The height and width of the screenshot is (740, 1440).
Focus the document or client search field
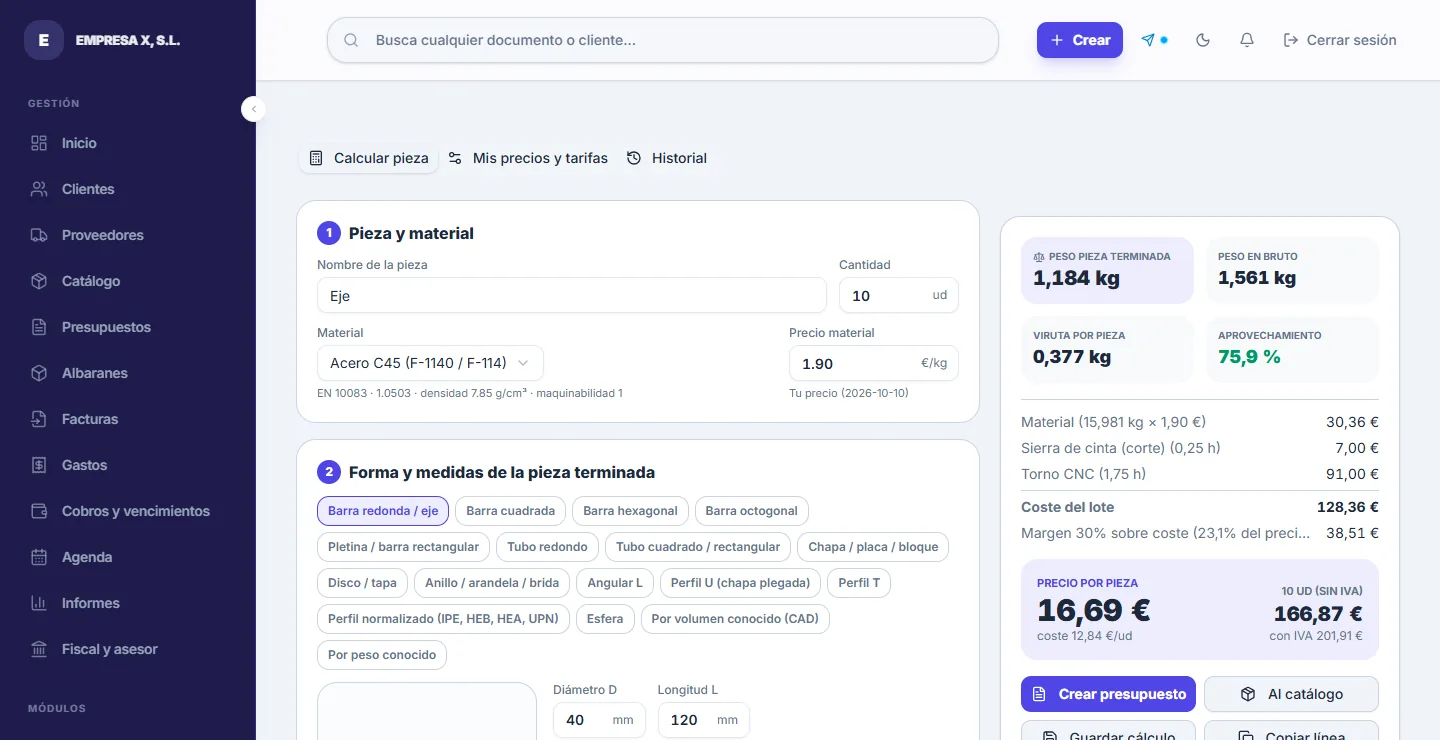(x=663, y=40)
